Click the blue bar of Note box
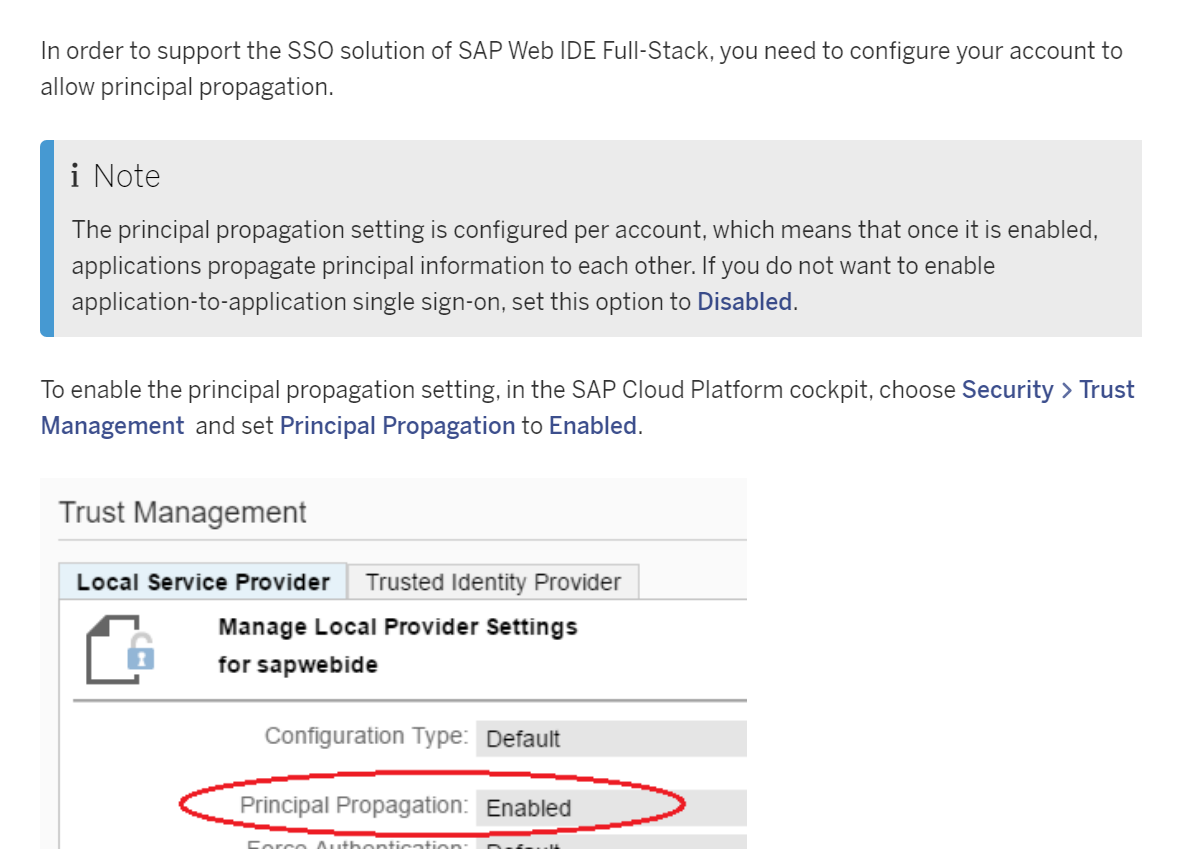Screen dimensions: 1177x849 (46, 238)
